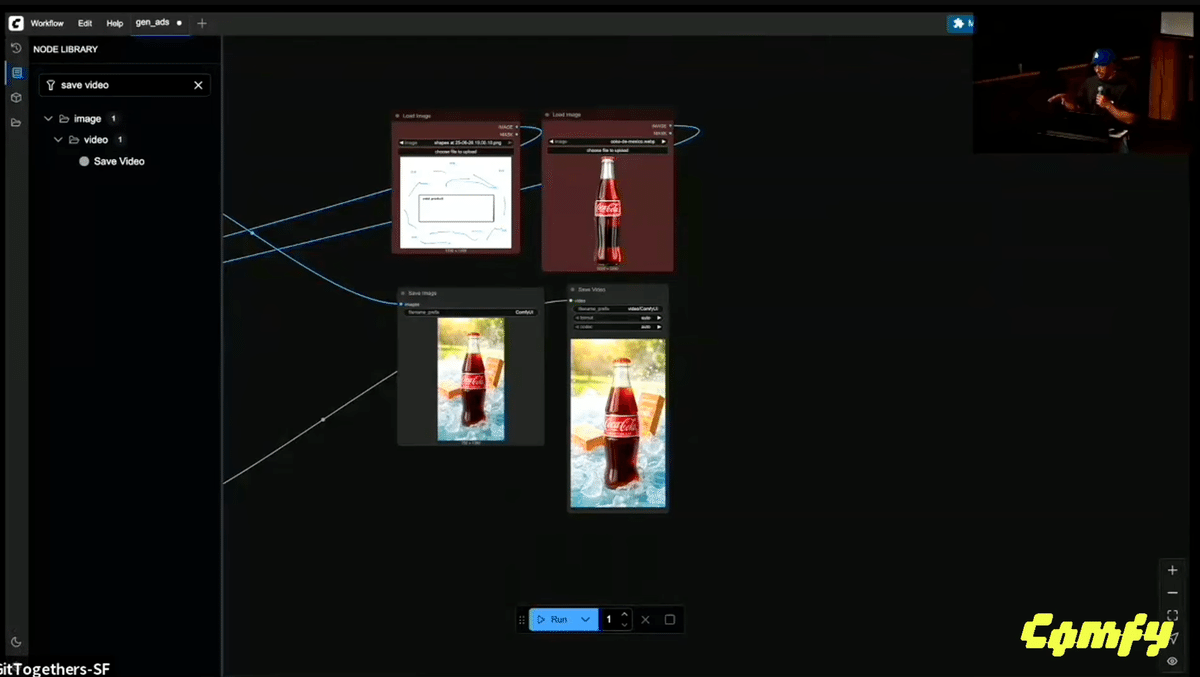Open the Model Library cube icon
This screenshot has height=677, width=1200.
(x=16, y=98)
